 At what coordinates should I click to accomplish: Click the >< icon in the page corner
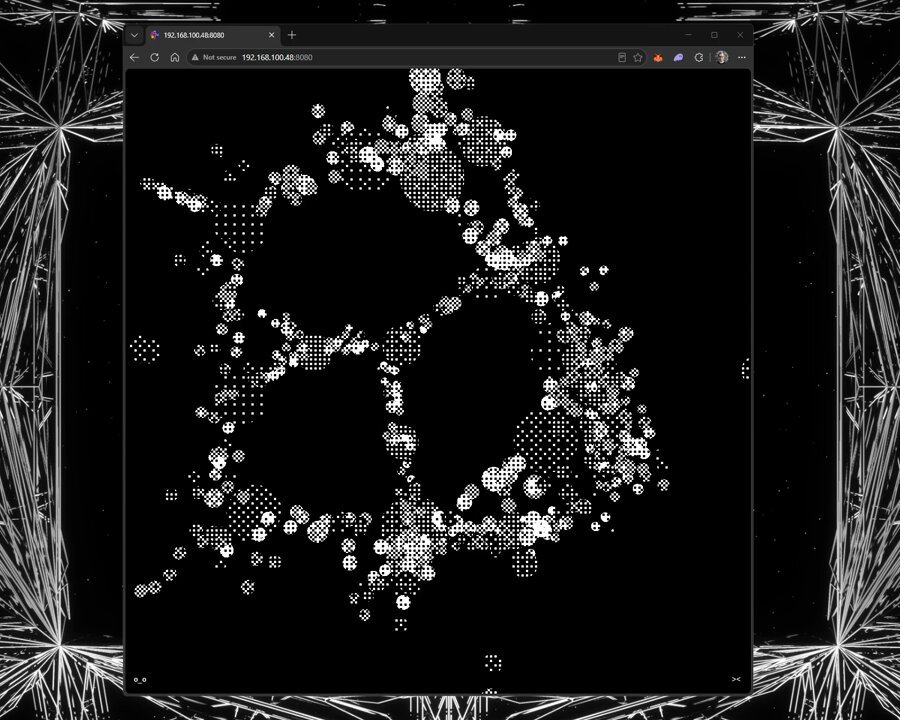pyautogui.click(x=736, y=679)
